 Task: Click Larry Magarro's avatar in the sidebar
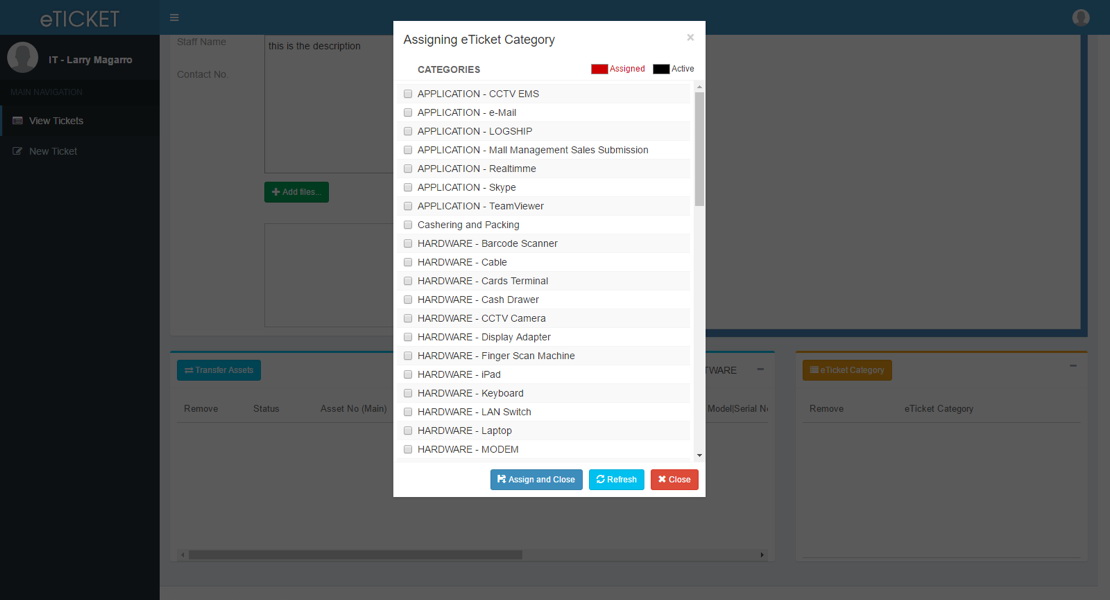click(x=22, y=57)
